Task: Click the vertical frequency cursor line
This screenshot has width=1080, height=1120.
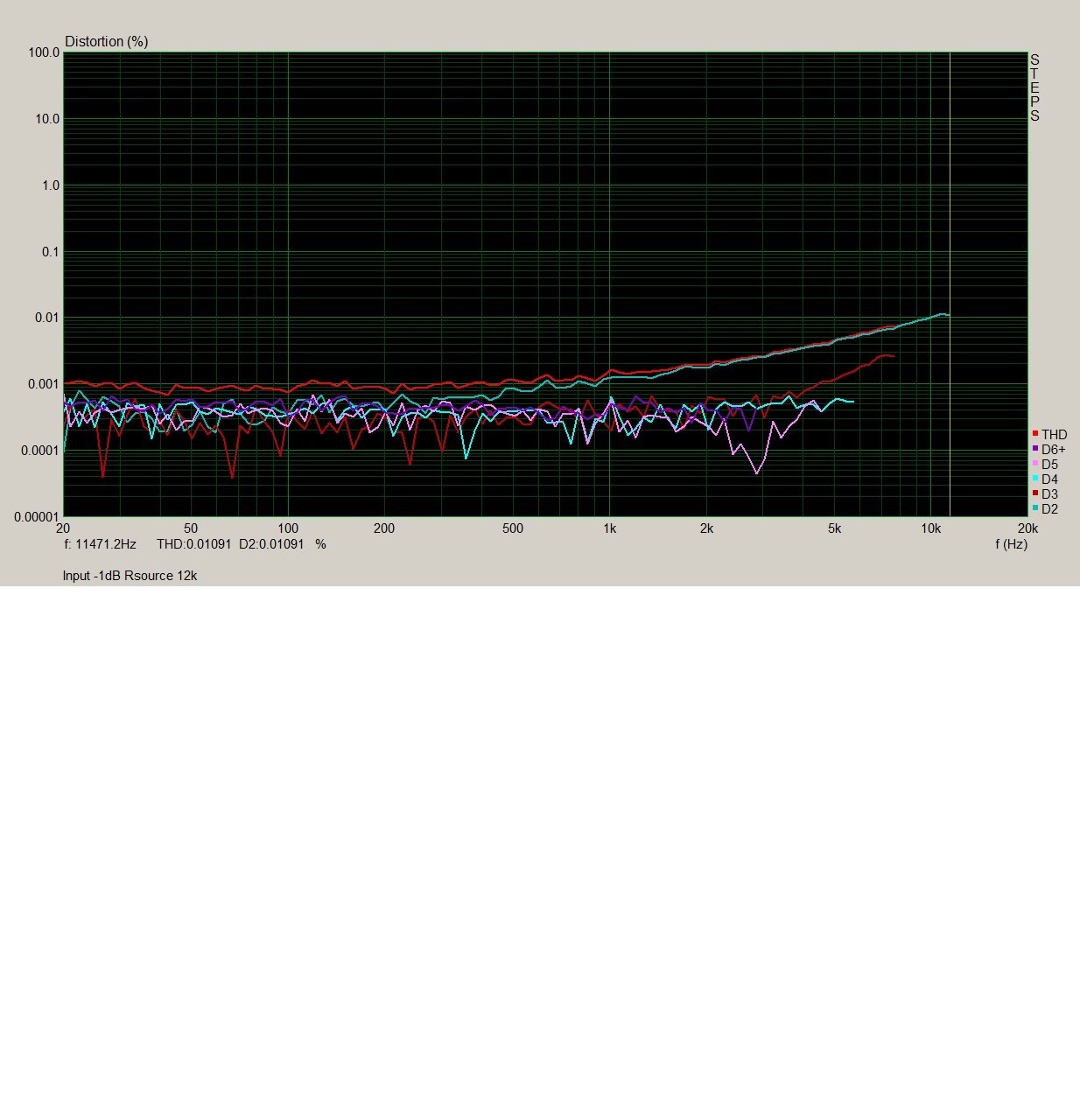Action: pos(950,219)
